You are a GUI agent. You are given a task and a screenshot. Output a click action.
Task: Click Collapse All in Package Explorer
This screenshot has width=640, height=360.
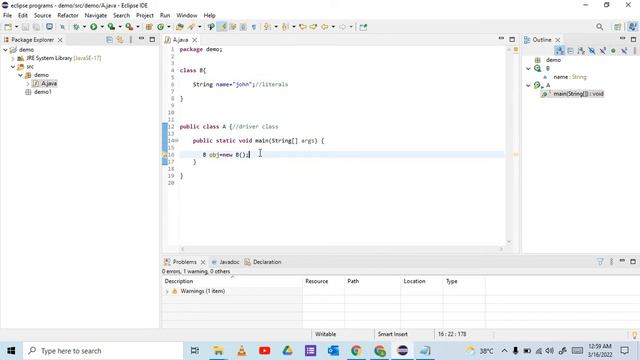point(109,40)
